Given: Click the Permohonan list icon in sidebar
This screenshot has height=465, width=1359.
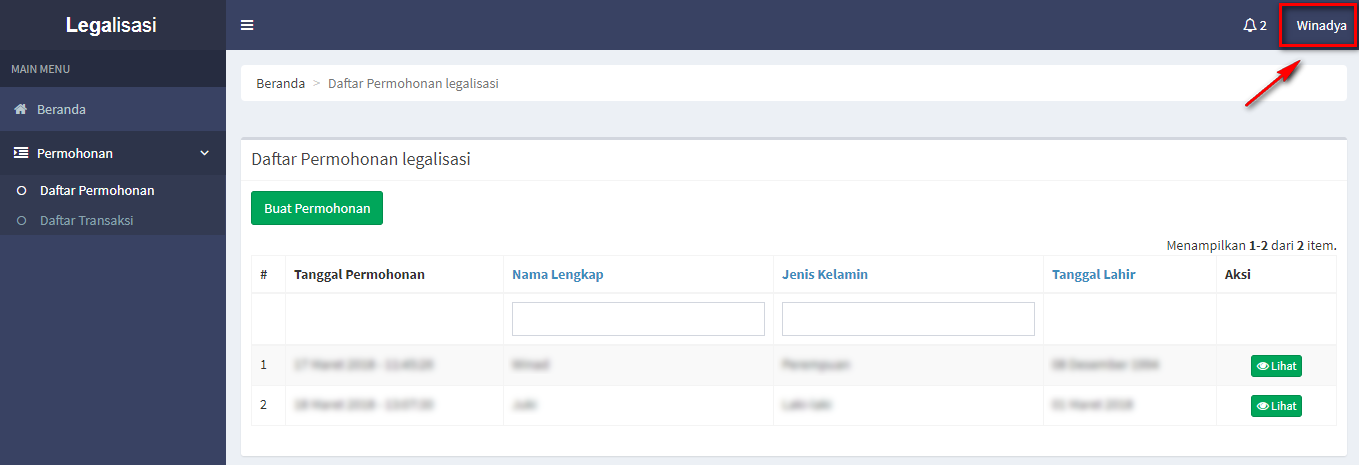Looking at the screenshot, I should click(20, 153).
